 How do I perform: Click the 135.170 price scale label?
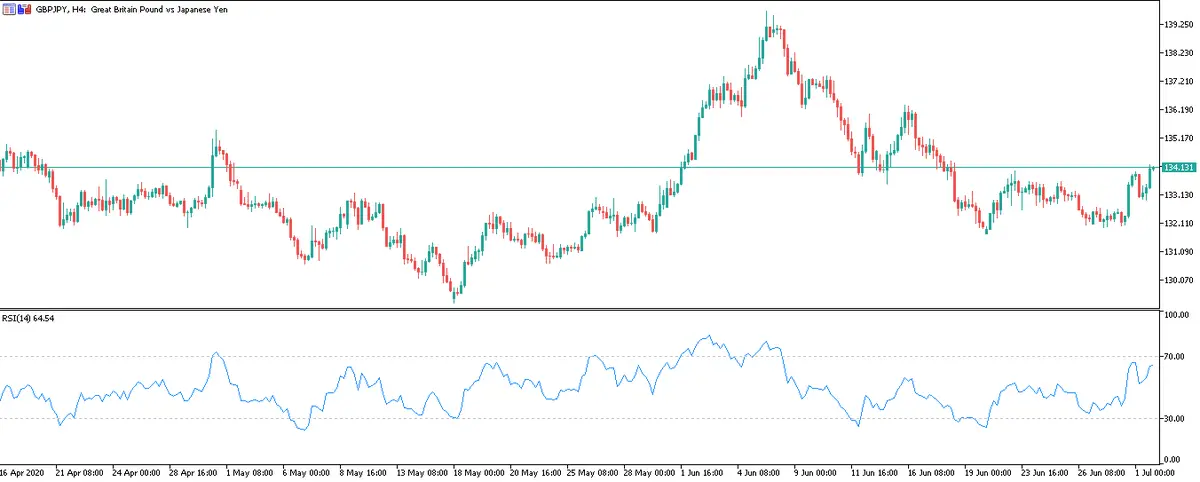[x=1178, y=138]
